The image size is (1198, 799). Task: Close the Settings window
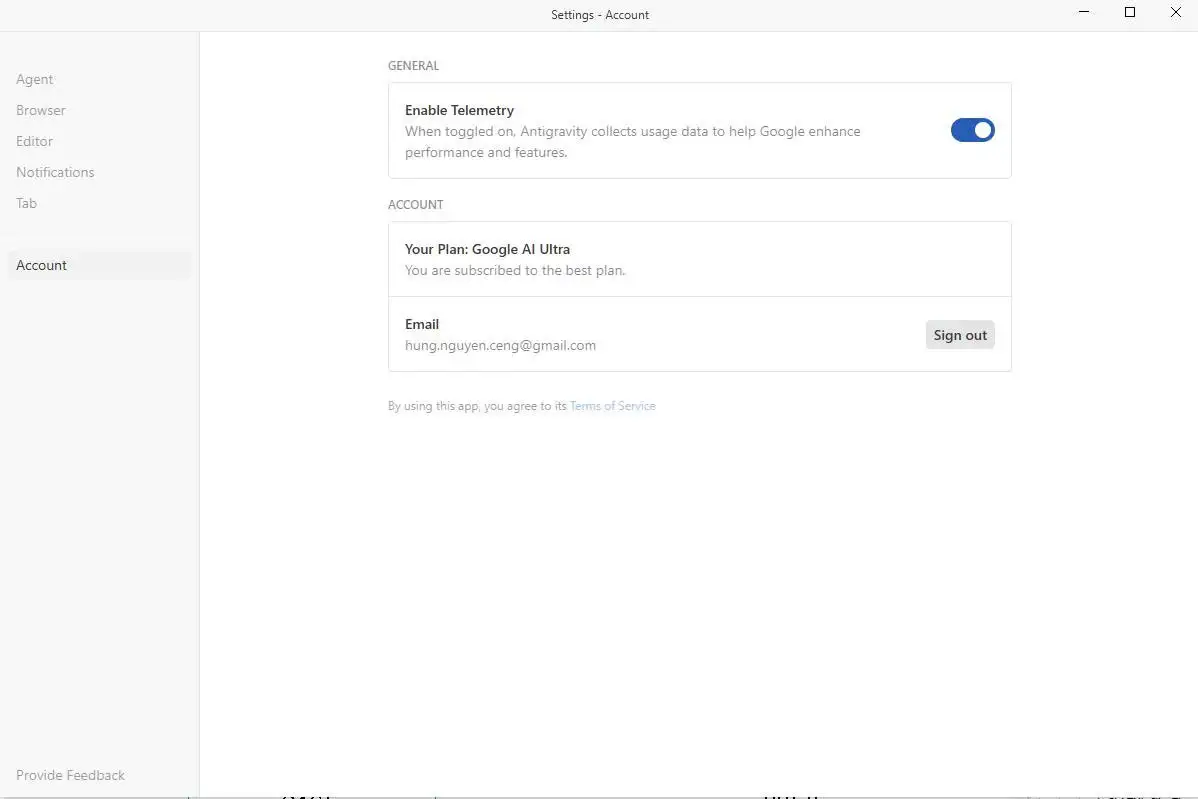(x=1176, y=13)
